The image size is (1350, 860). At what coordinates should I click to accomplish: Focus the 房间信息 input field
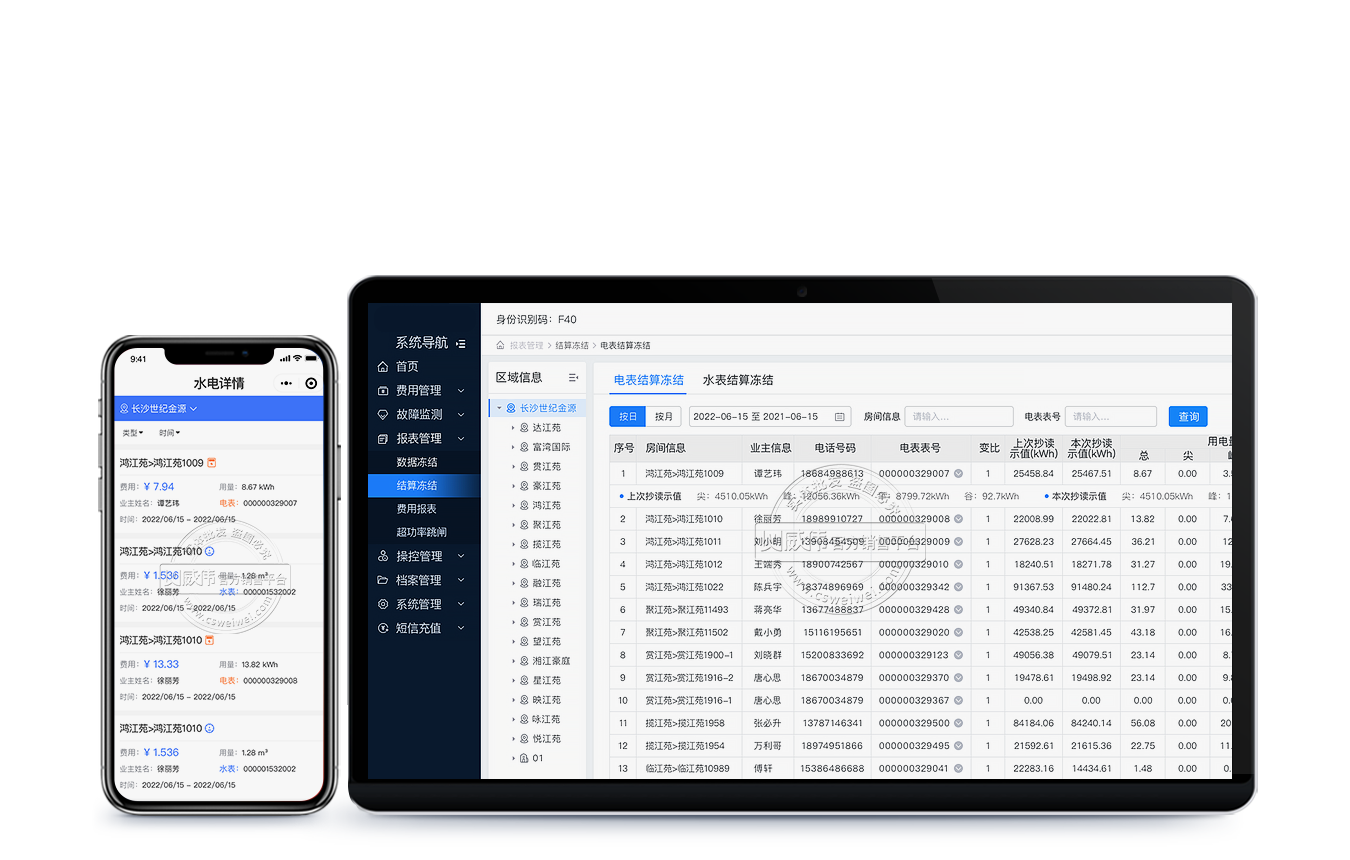pos(959,417)
